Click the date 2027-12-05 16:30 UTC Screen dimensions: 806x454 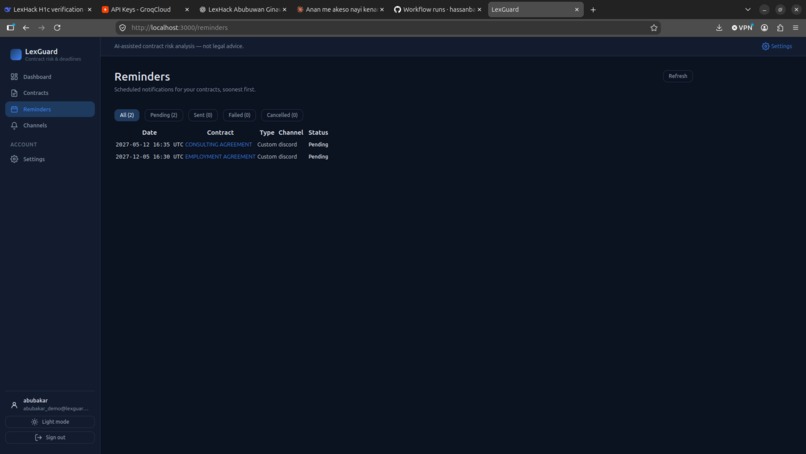[149, 157]
